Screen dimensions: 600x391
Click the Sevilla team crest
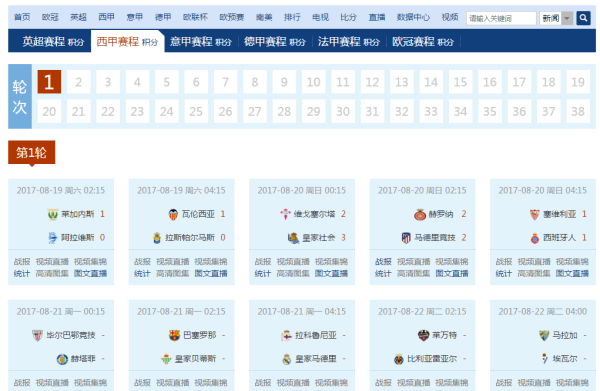click(535, 214)
